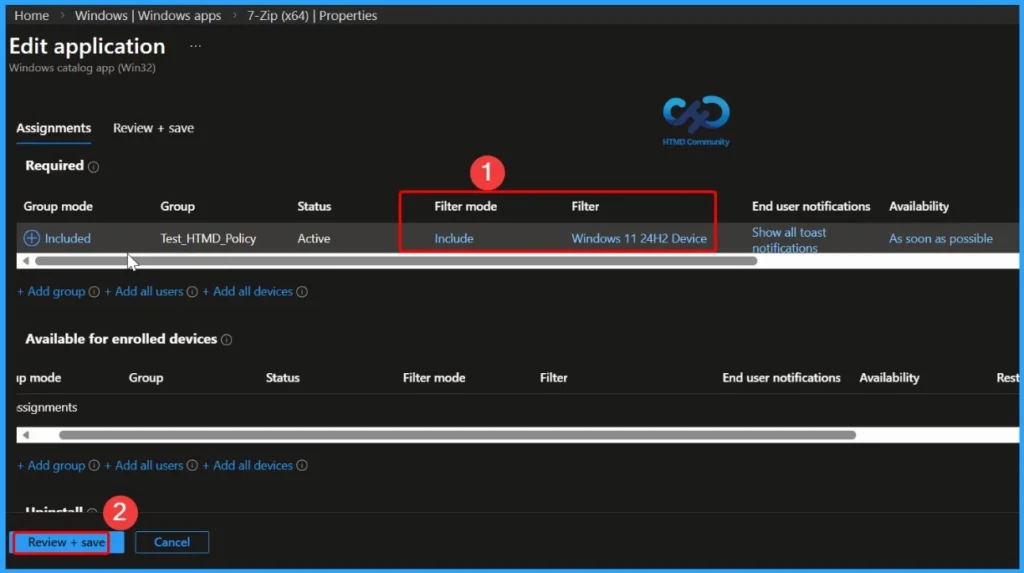Image resolution: width=1024 pixels, height=573 pixels.
Task: Click the Group mode column header in Required table
Action: point(58,206)
